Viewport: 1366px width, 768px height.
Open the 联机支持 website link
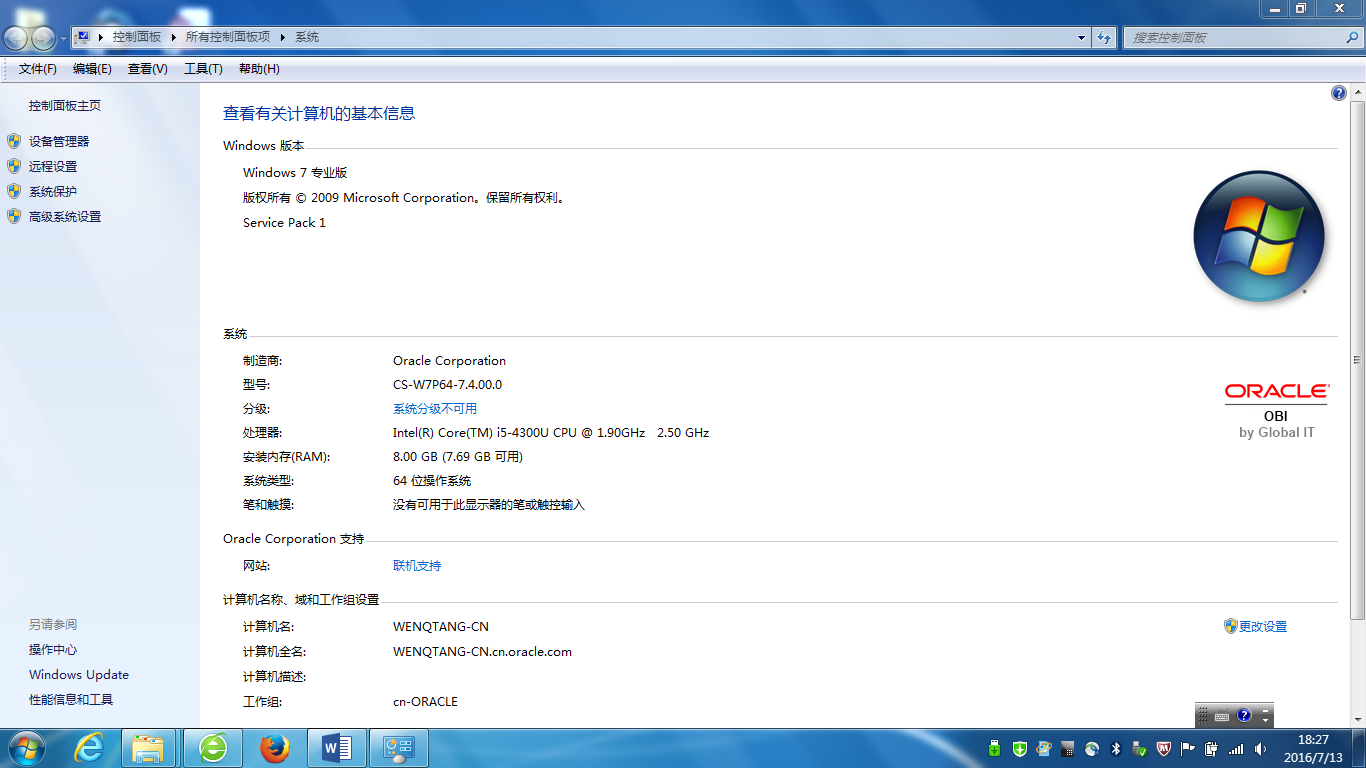[417, 566]
